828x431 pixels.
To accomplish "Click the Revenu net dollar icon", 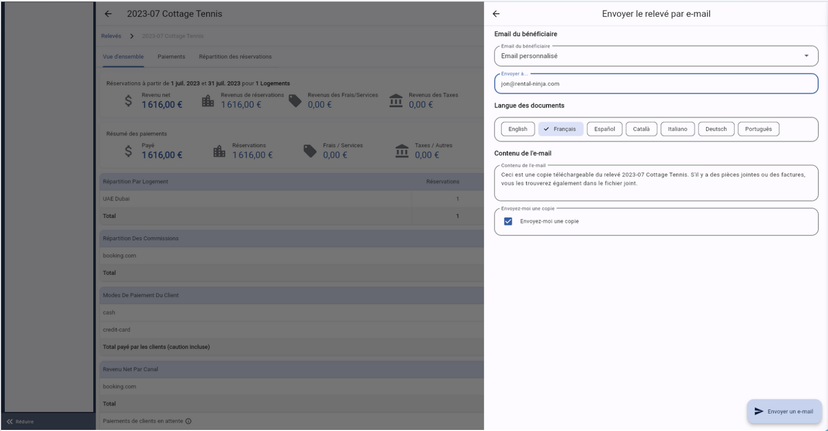I will [x=128, y=101].
